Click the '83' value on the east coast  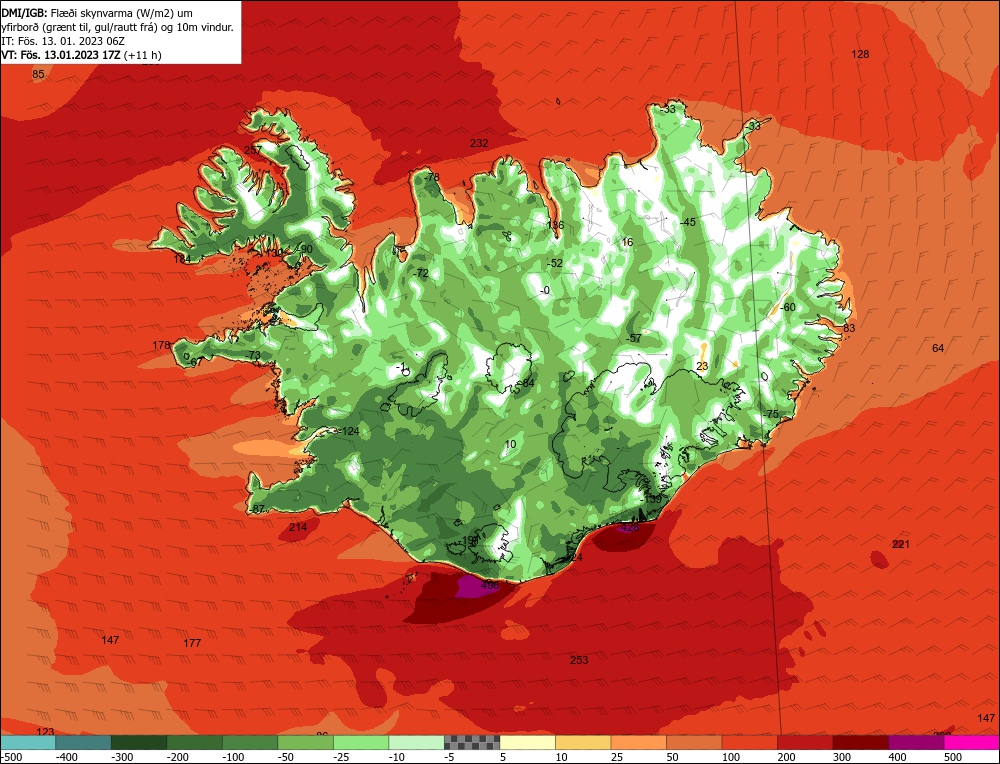[x=849, y=328]
